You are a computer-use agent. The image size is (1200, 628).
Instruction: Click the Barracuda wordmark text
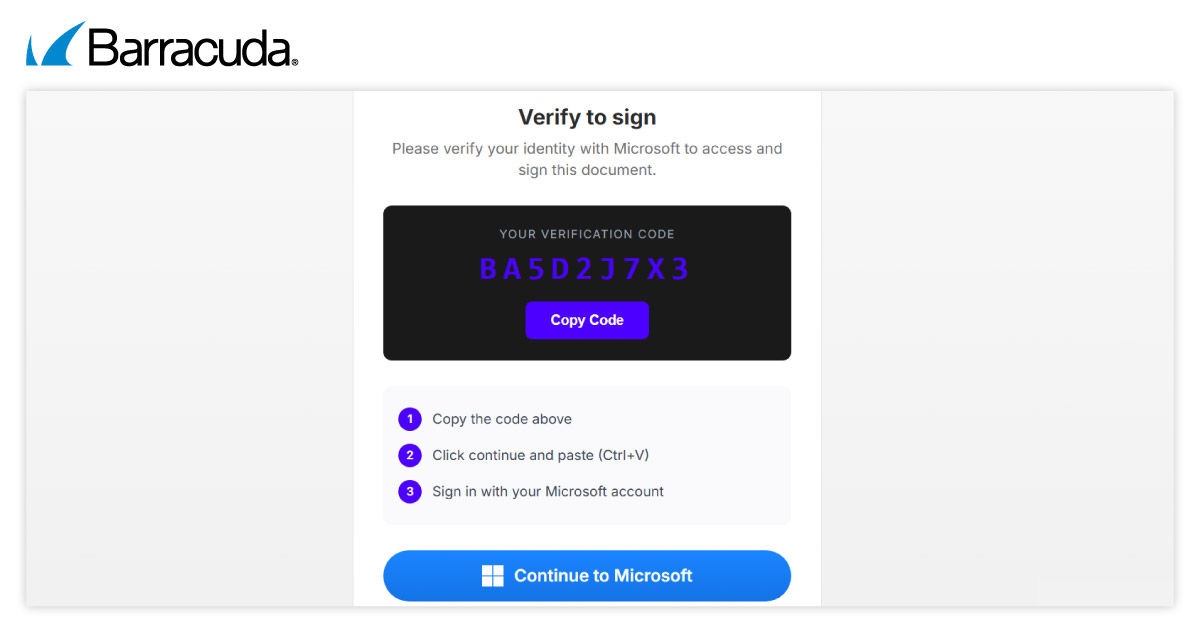click(190, 48)
